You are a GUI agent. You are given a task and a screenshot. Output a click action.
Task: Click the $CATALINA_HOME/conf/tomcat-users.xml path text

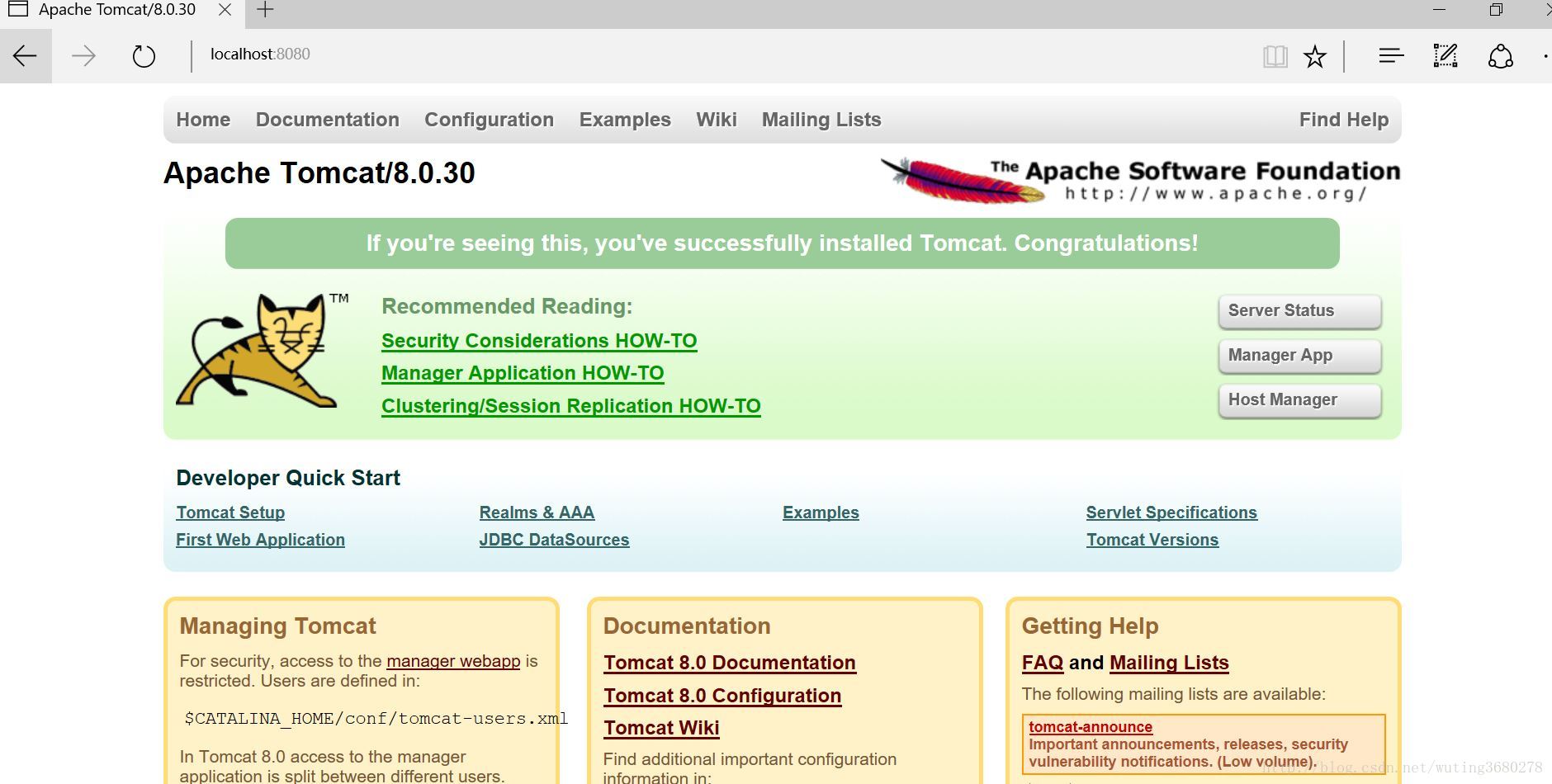(x=376, y=719)
